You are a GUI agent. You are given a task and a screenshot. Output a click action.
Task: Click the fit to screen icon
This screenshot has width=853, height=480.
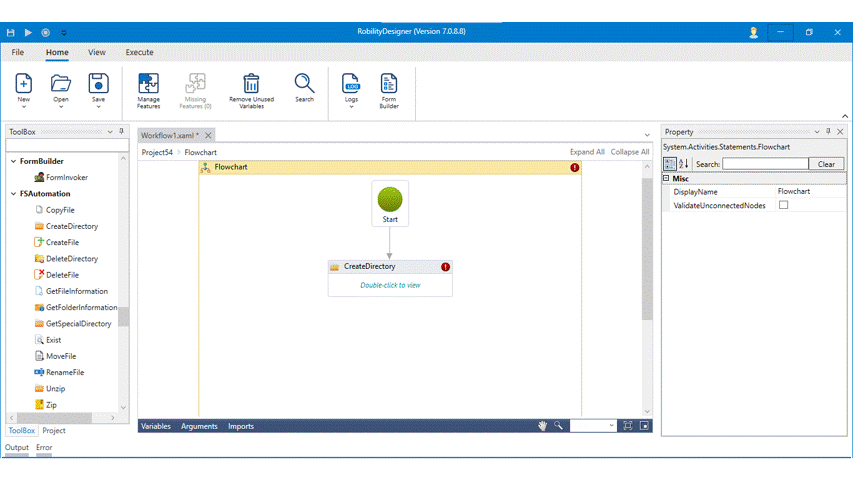(628, 426)
